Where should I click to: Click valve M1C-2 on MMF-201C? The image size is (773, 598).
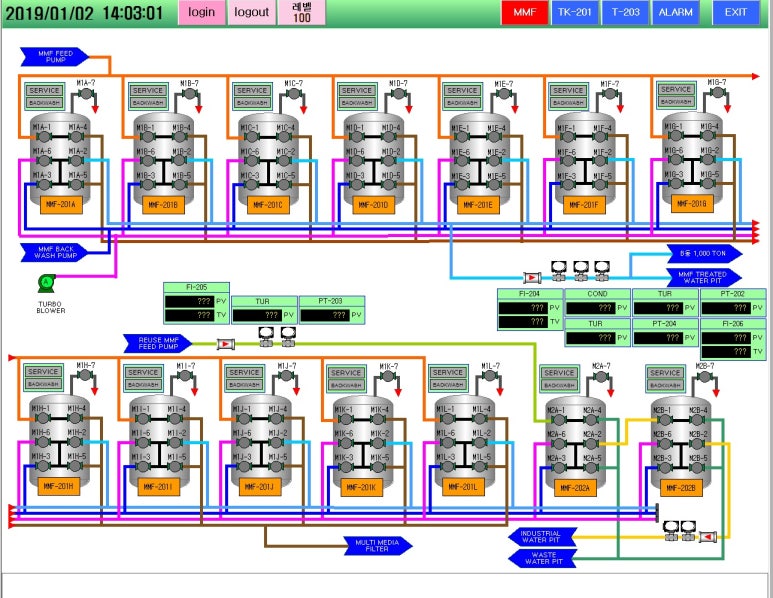tap(284, 161)
